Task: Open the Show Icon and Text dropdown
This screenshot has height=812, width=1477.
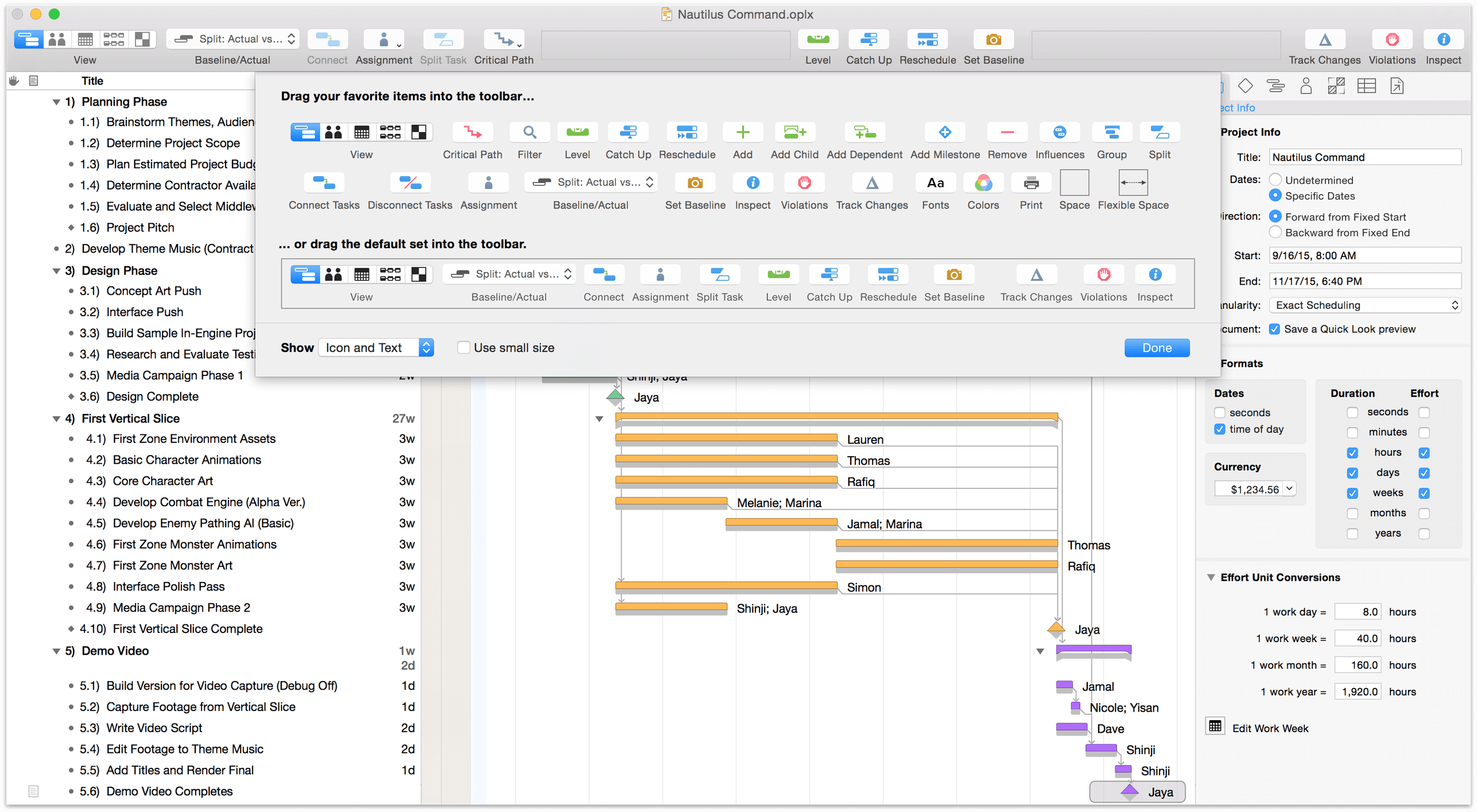Action: (x=376, y=348)
